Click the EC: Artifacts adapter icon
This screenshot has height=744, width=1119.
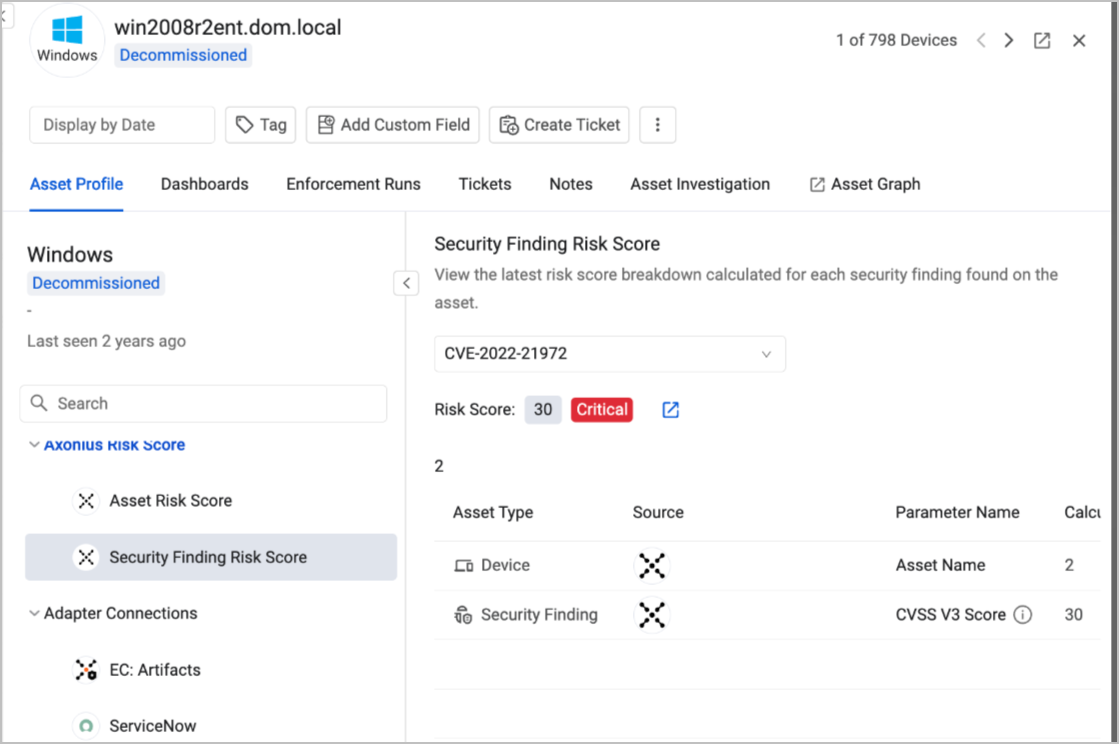tap(86, 670)
